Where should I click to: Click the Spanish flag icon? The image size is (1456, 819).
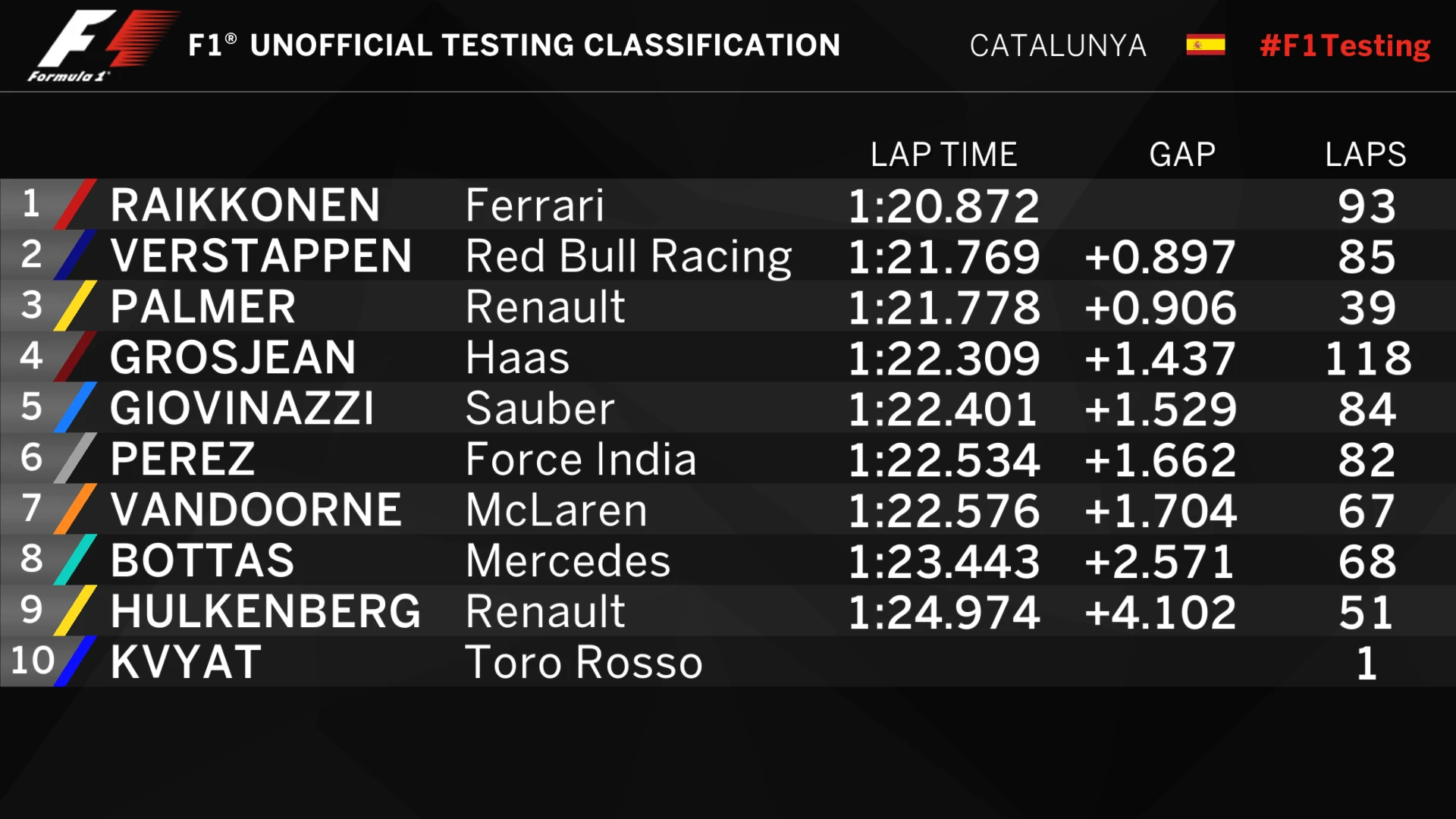(x=1205, y=45)
